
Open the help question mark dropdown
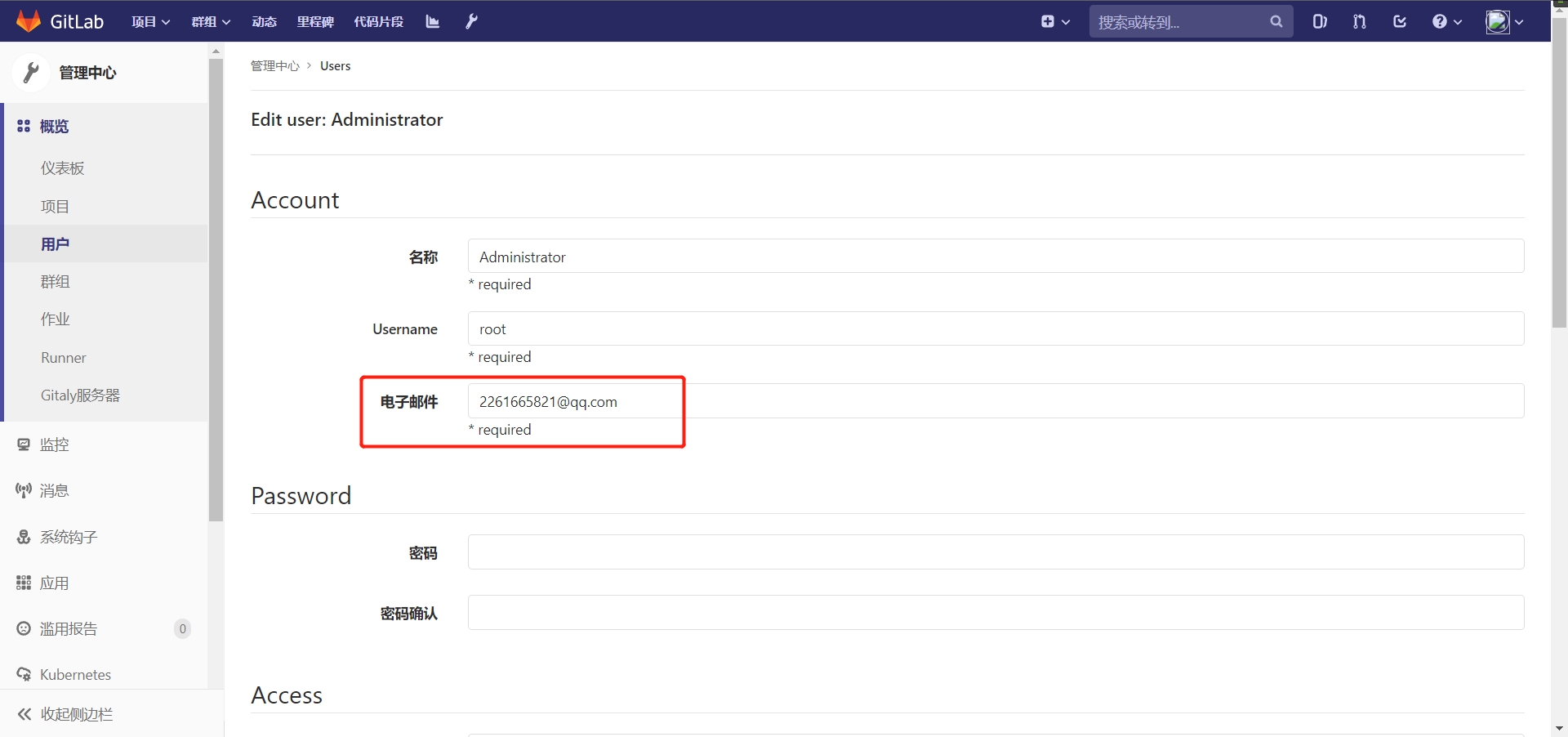(1446, 21)
